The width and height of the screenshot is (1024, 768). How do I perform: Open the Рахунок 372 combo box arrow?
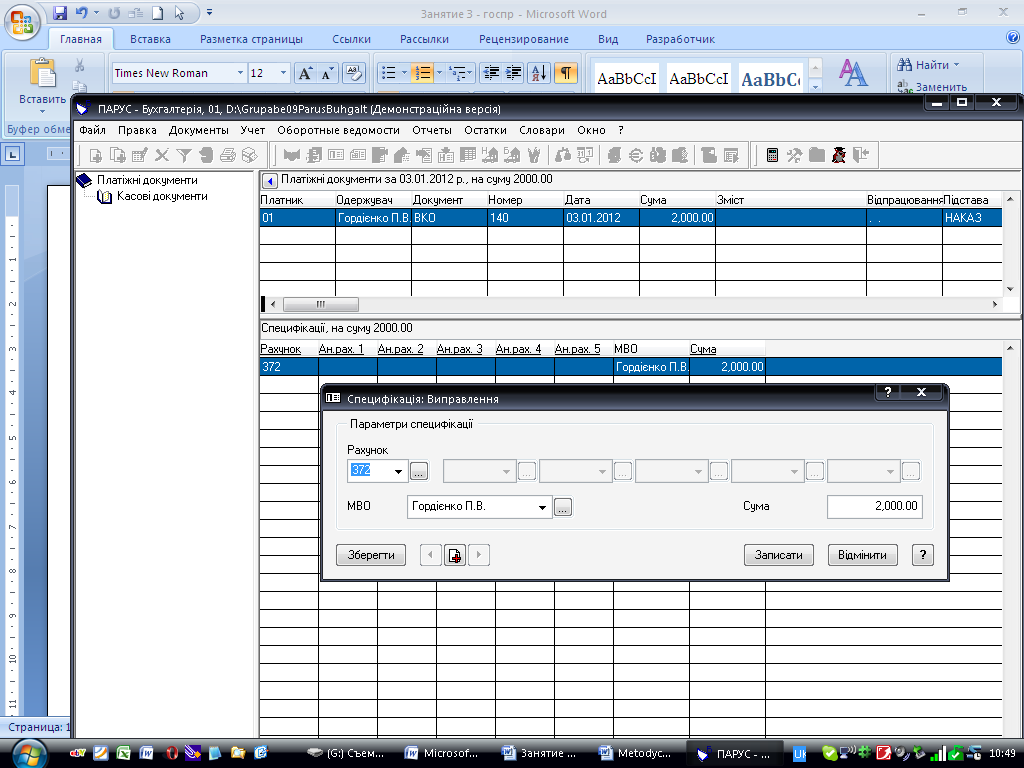[398, 472]
